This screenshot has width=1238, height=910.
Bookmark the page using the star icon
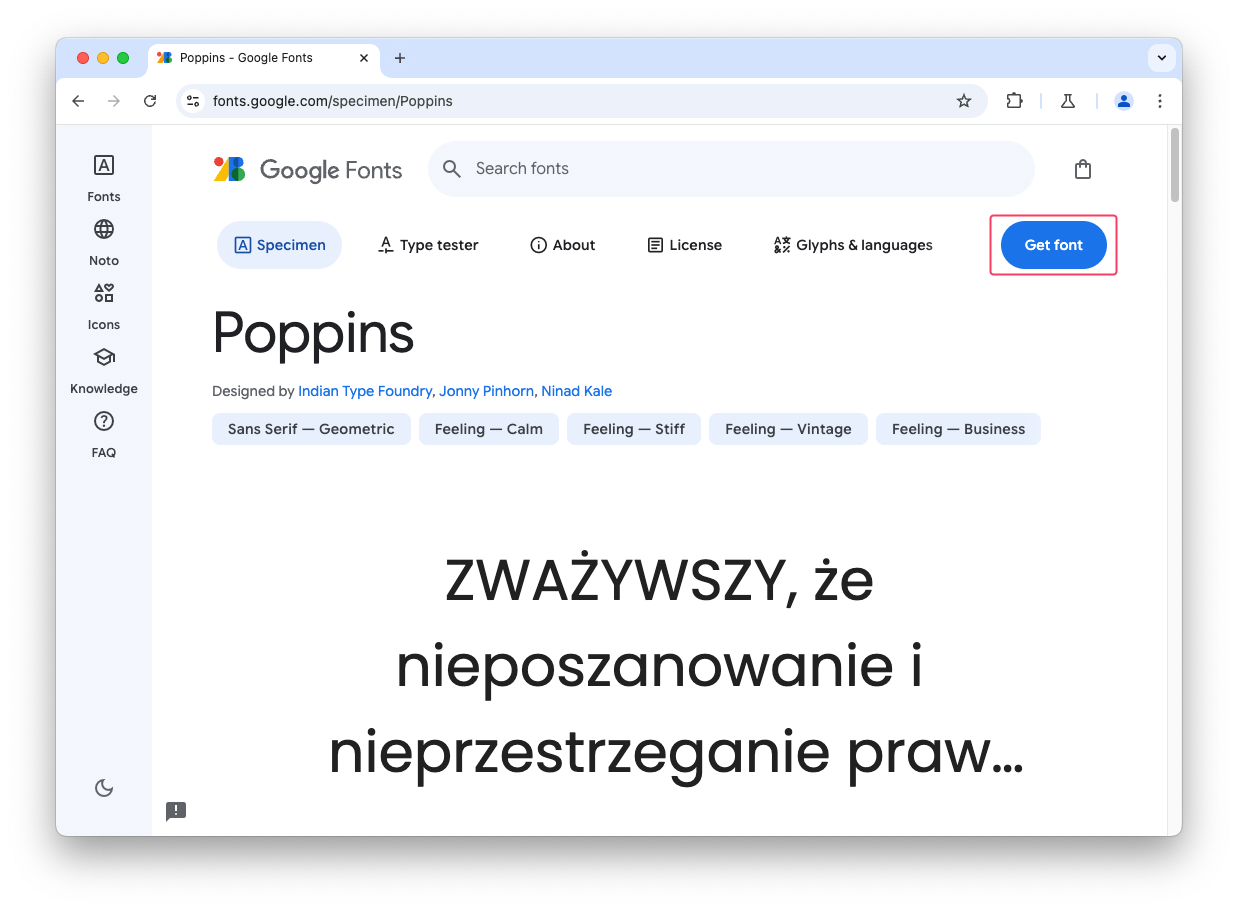coord(963,101)
